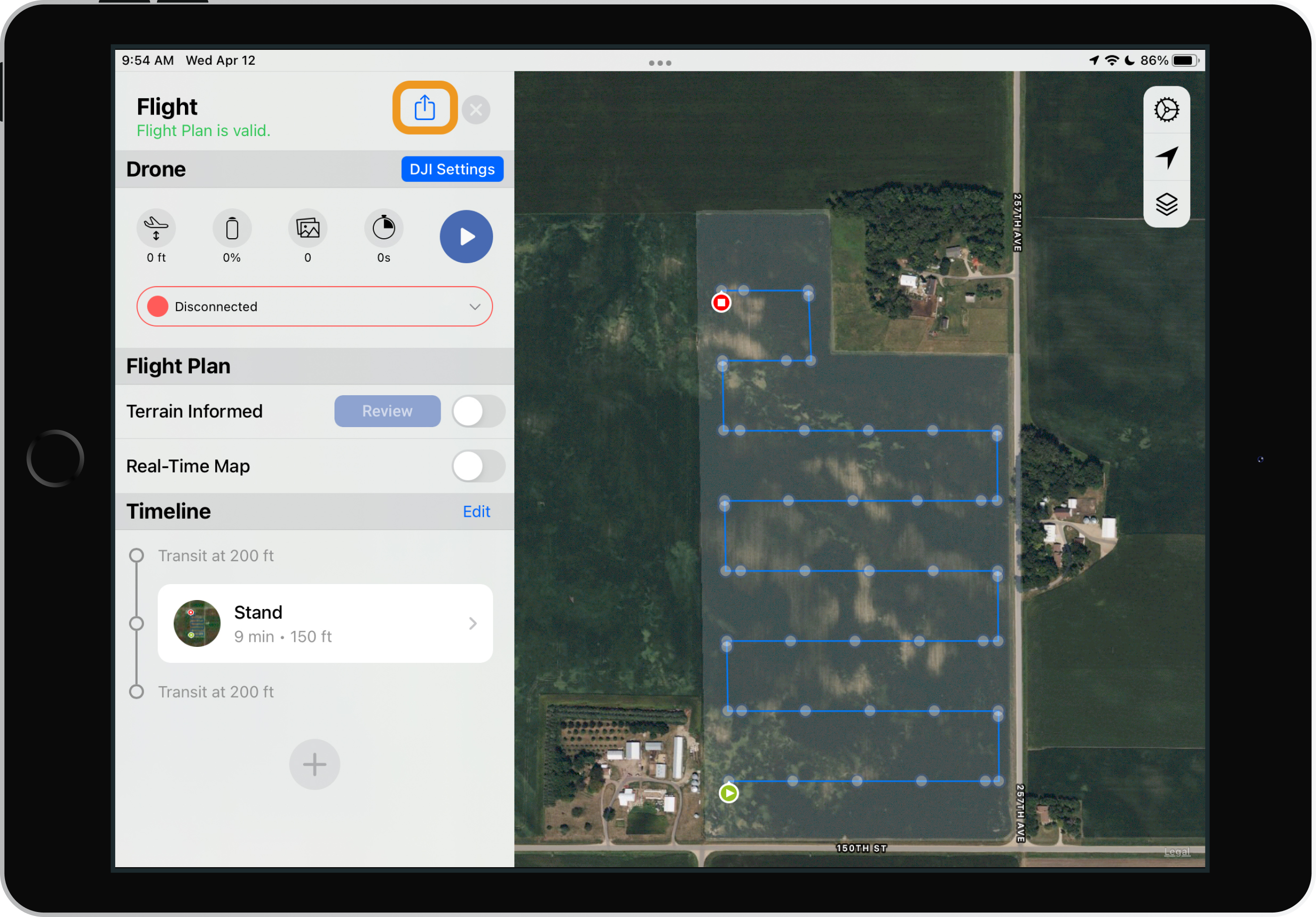Viewport: 1316px width, 917px height.
Task: Tap the share flight plan icon
Action: tap(425, 108)
